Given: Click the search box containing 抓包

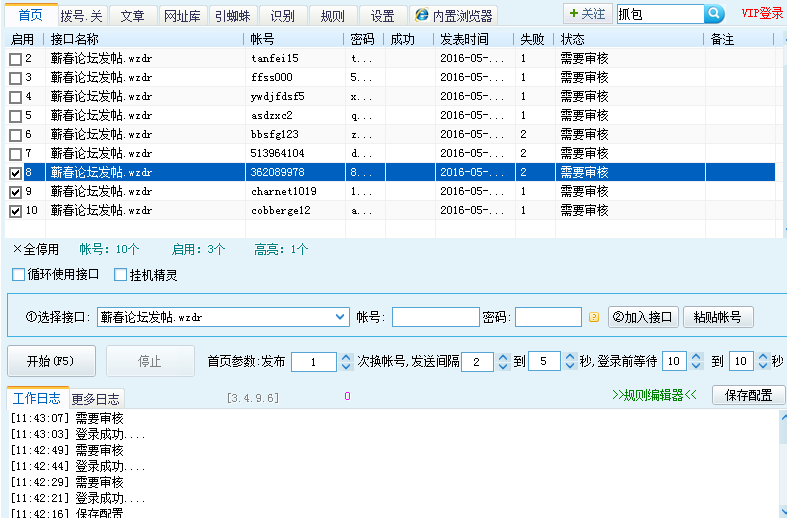Looking at the screenshot, I should click(660, 14).
